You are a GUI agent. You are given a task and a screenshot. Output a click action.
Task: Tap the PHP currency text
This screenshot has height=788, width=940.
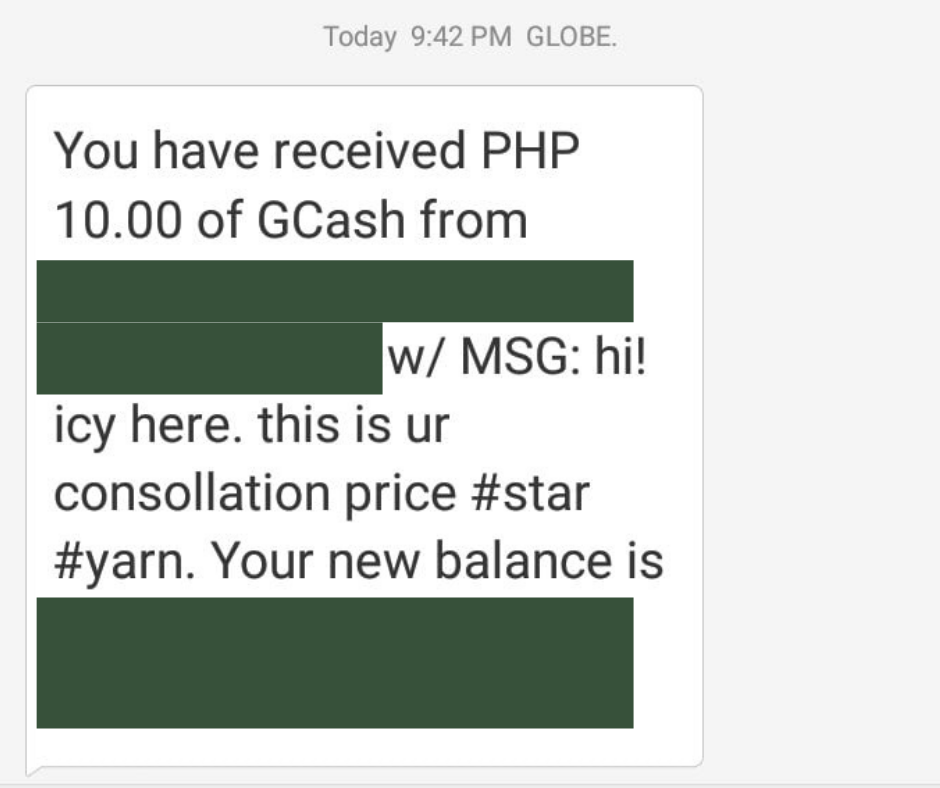point(530,150)
